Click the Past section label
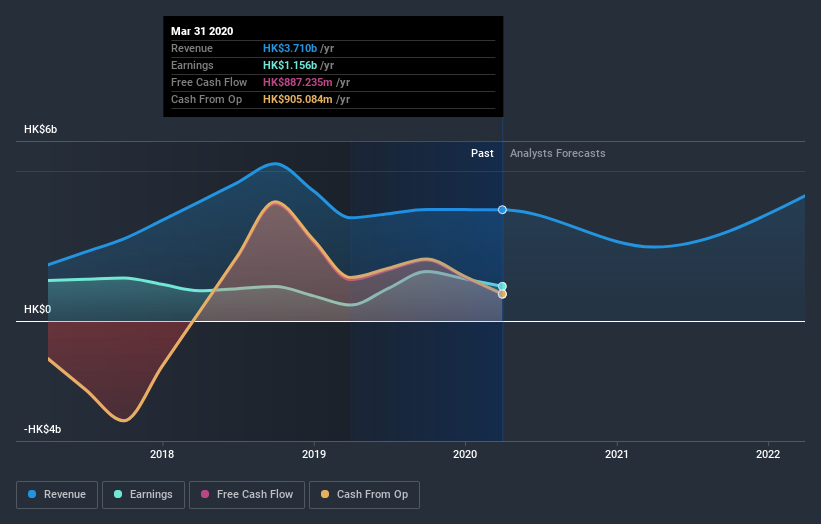Viewport: 821px width, 524px height. pyautogui.click(x=482, y=153)
